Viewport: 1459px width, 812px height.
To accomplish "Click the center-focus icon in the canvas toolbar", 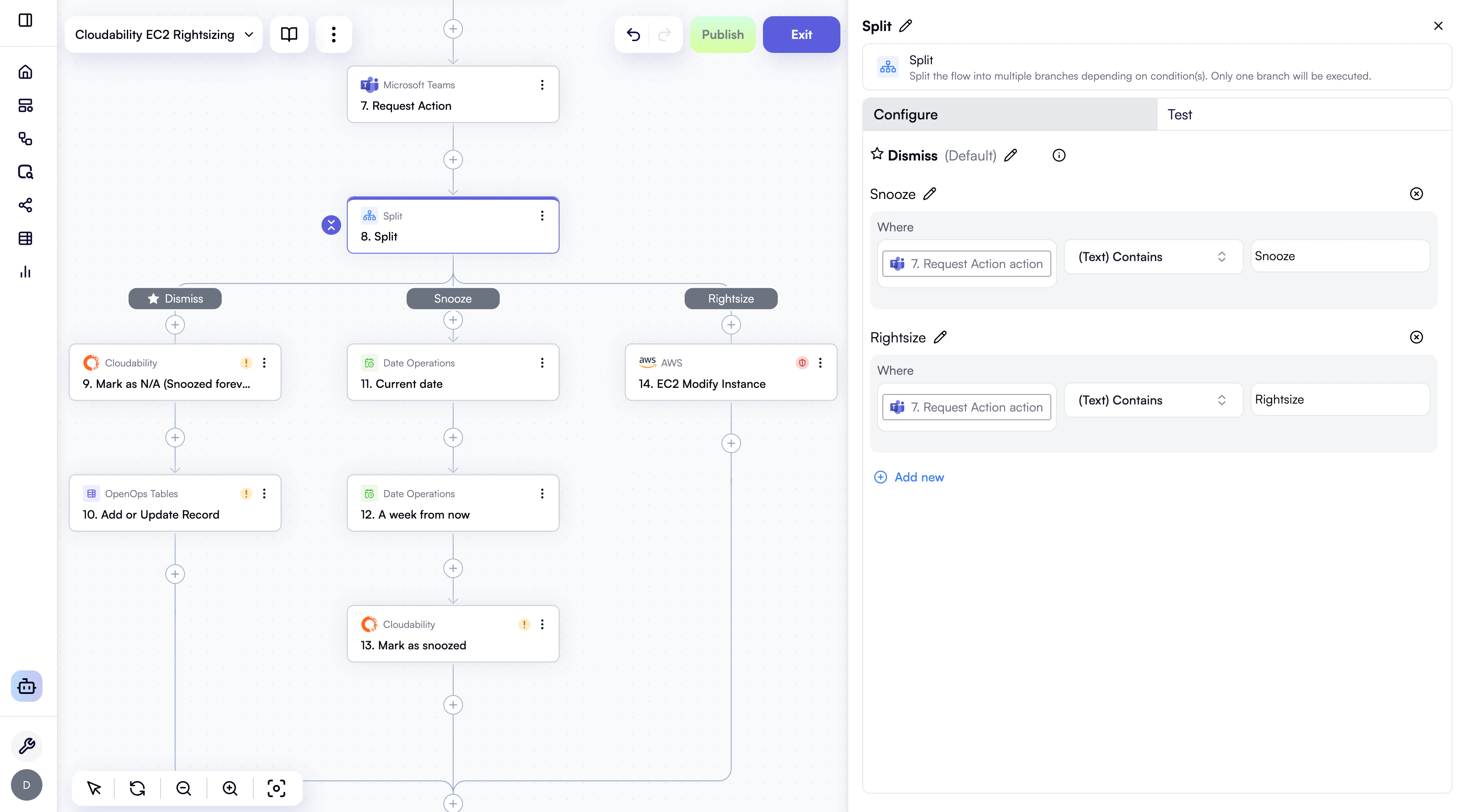I will point(276,788).
